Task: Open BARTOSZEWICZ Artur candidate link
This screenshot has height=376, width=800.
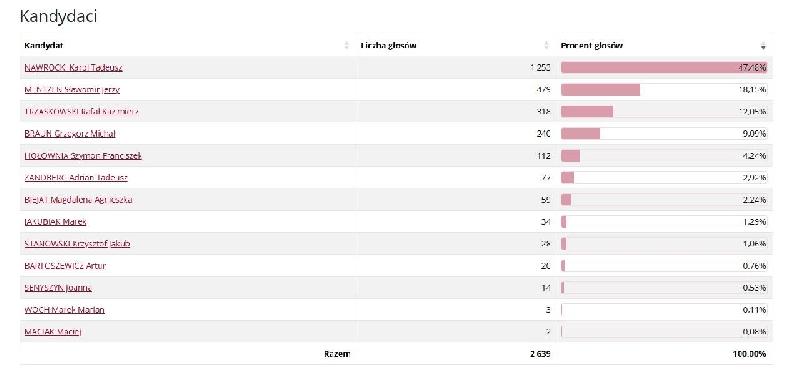Action: pos(65,265)
